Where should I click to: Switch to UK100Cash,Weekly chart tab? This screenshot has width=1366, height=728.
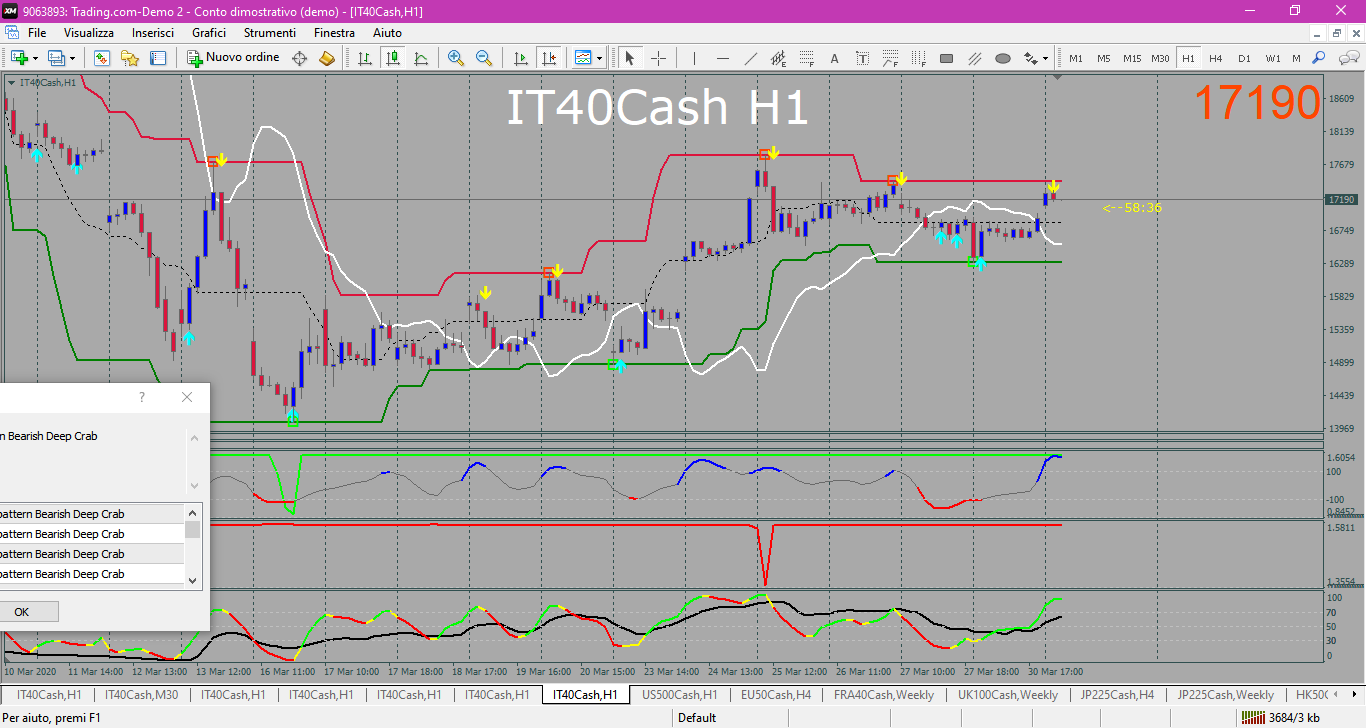point(1008,694)
